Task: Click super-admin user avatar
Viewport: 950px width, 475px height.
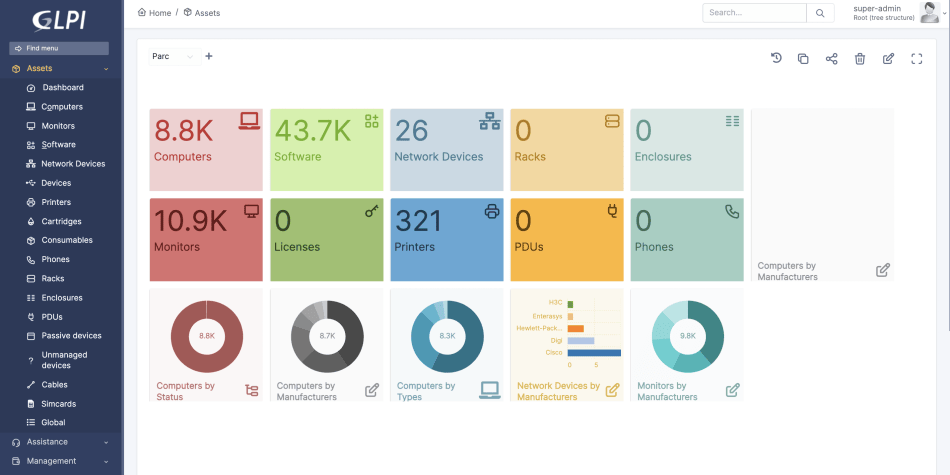Action: click(x=929, y=13)
